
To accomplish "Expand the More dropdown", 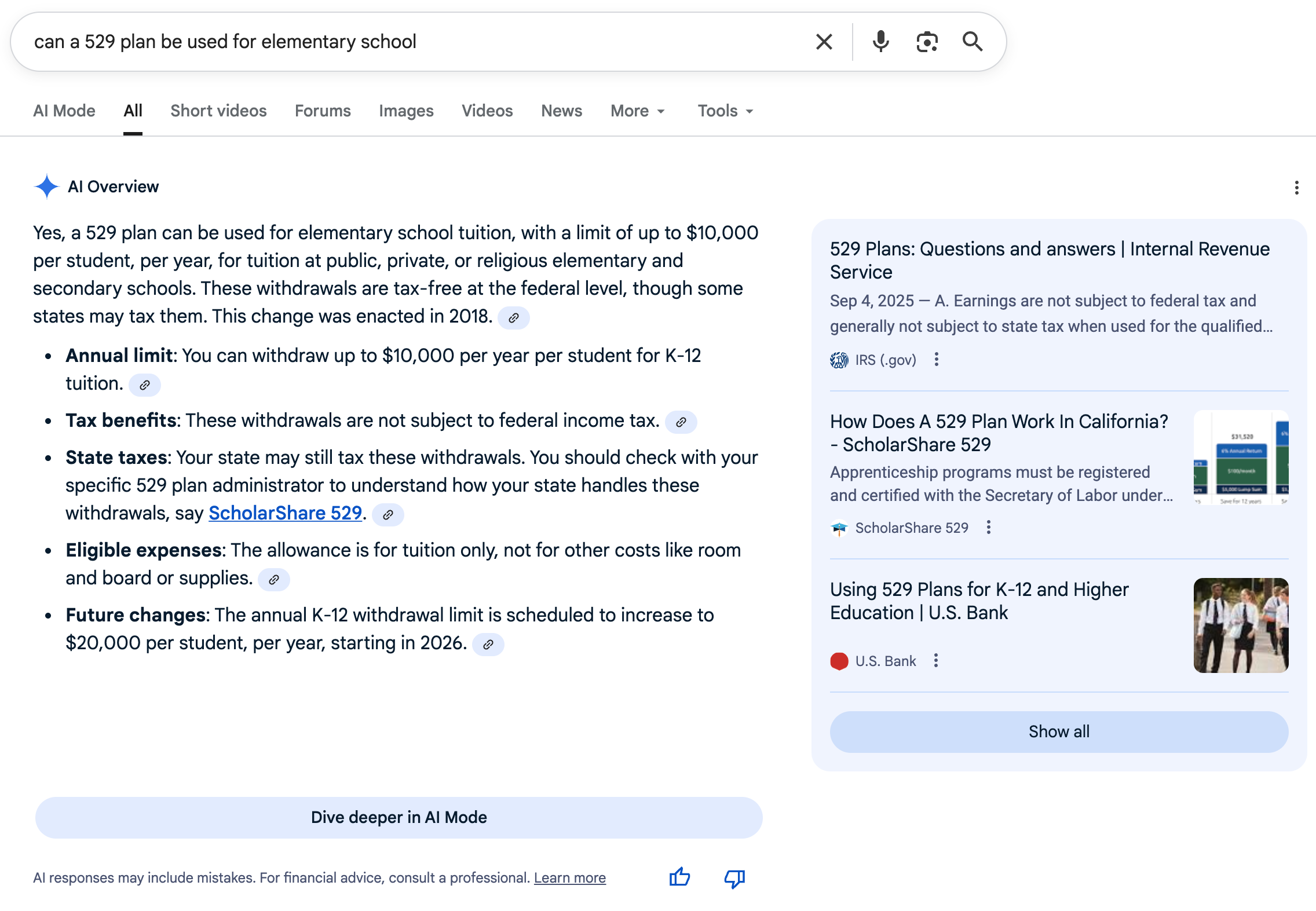I will pyautogui.click(x=638, y=111).
